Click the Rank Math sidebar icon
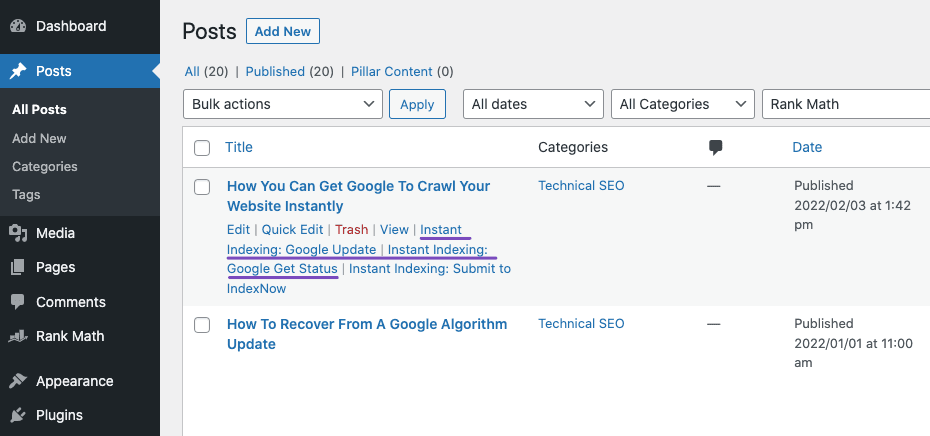 (18, 337)
